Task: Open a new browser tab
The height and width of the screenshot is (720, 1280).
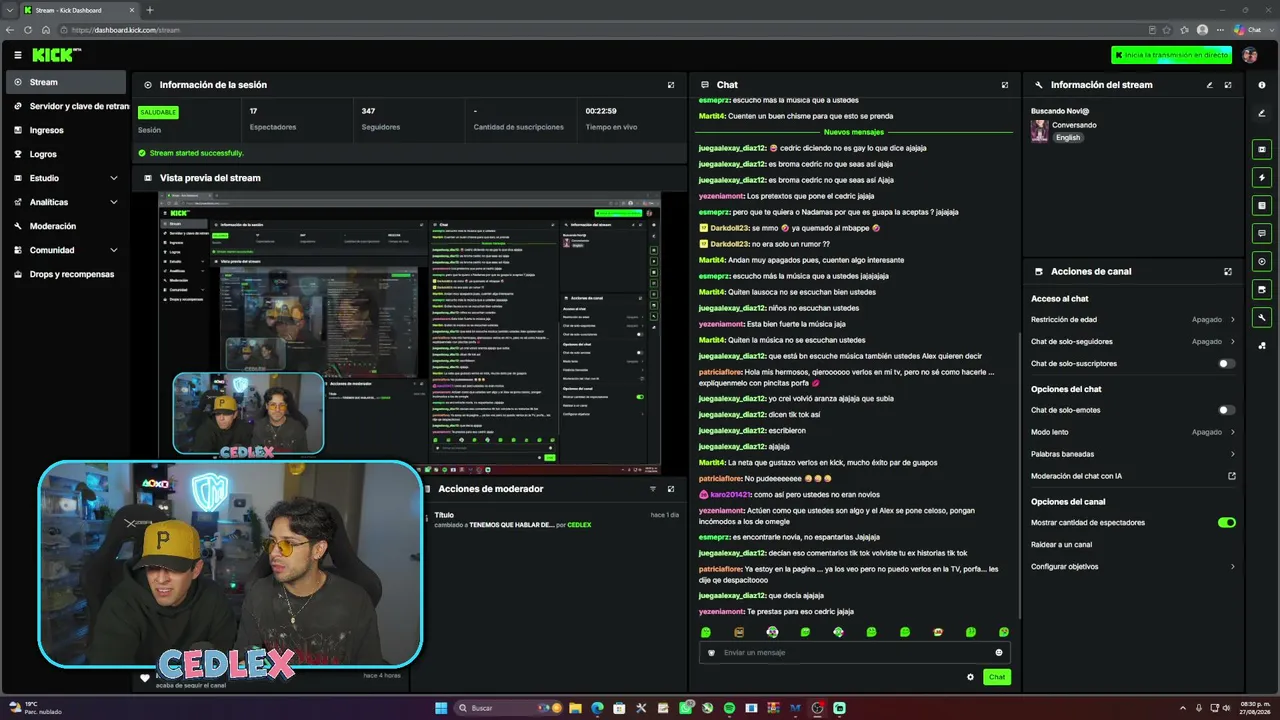Action: (150, 10)
